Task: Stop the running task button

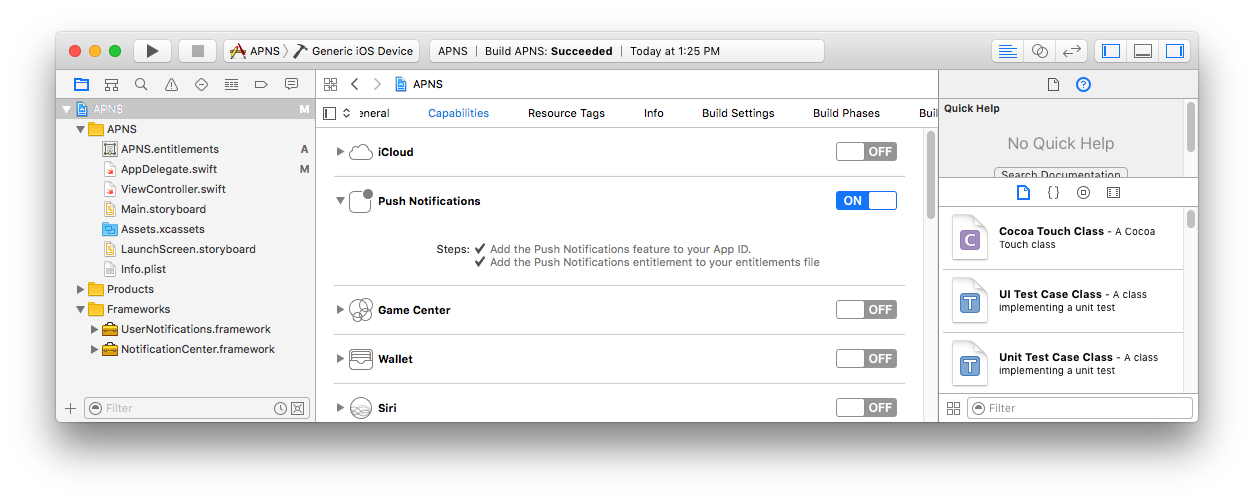Action: click(x=197, y=51)
